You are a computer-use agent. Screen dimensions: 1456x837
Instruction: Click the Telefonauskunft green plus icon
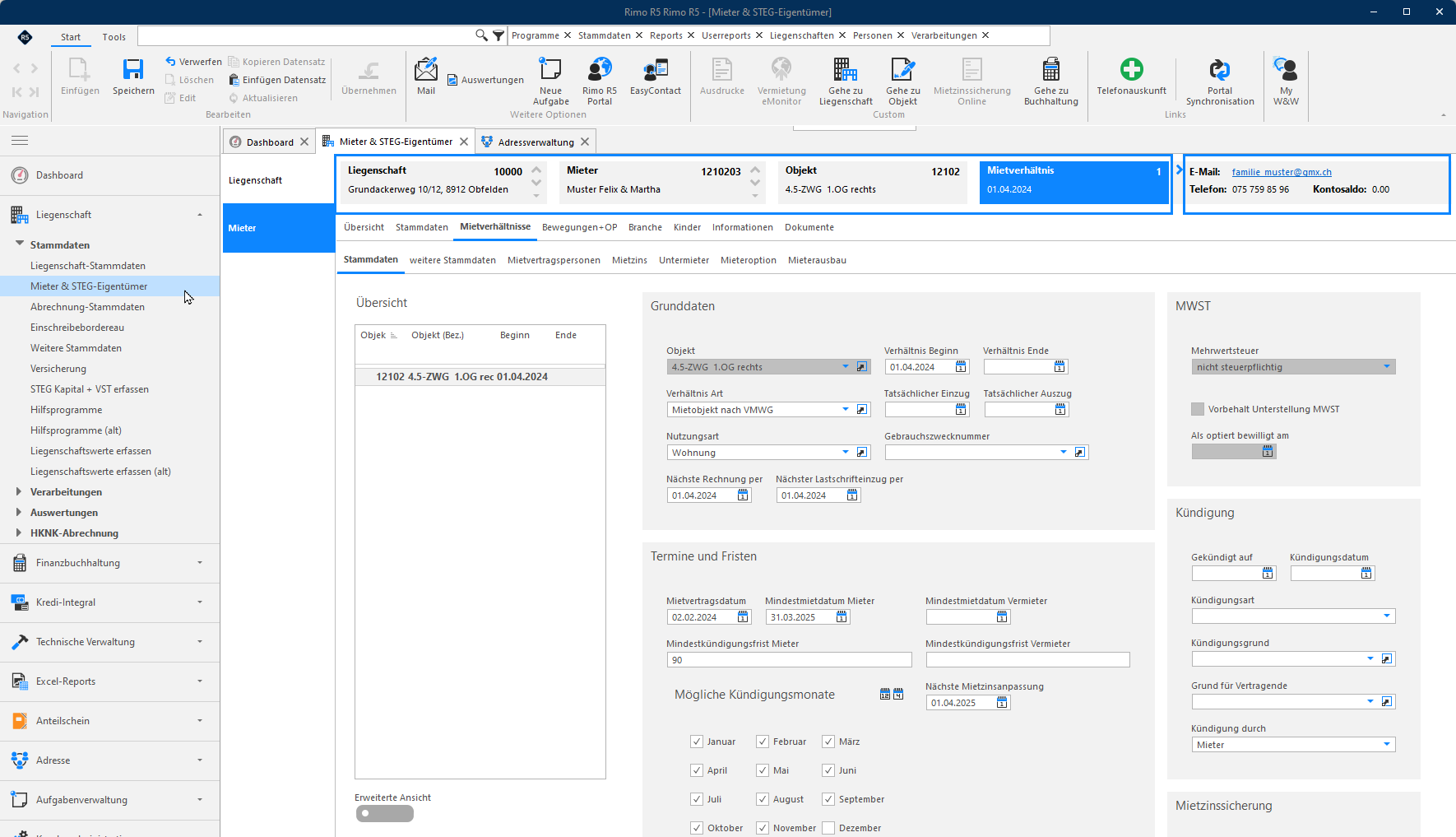1132,69
